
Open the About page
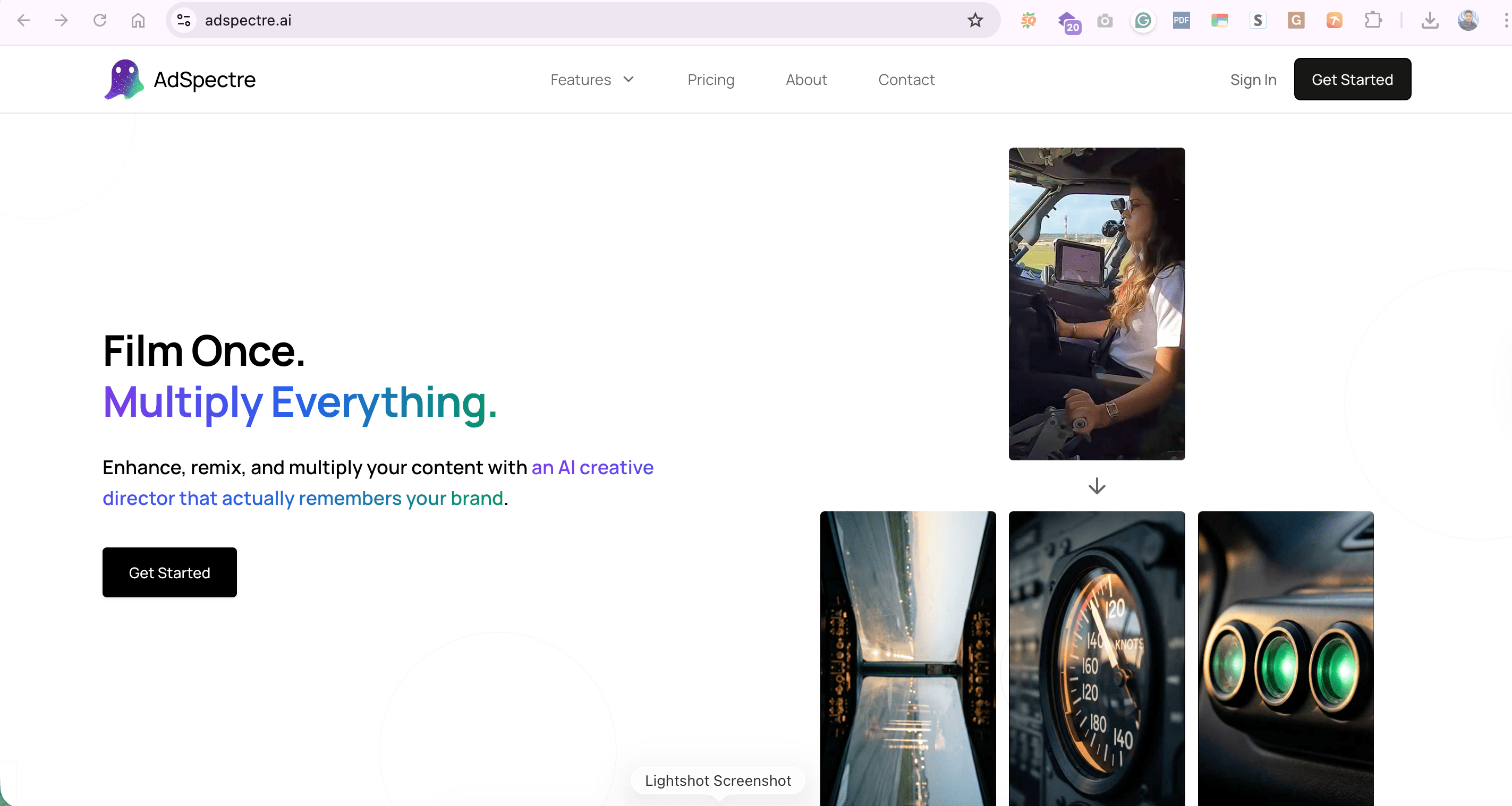click(806, 80)
